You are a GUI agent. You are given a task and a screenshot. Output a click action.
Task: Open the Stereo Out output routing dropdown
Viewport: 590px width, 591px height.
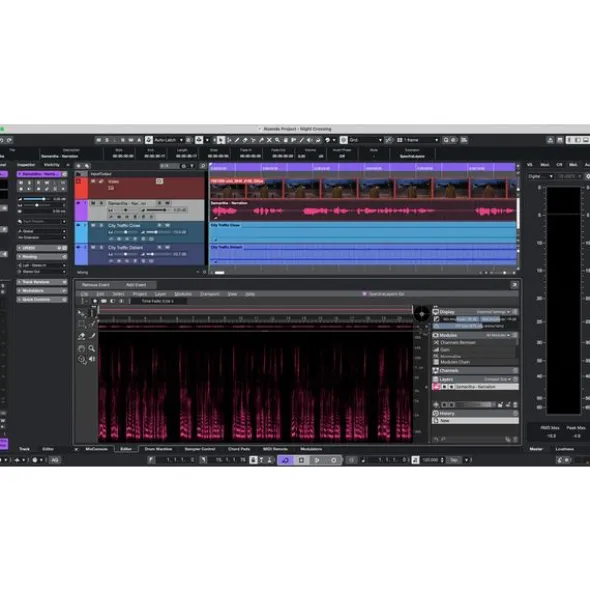(42, 272)
